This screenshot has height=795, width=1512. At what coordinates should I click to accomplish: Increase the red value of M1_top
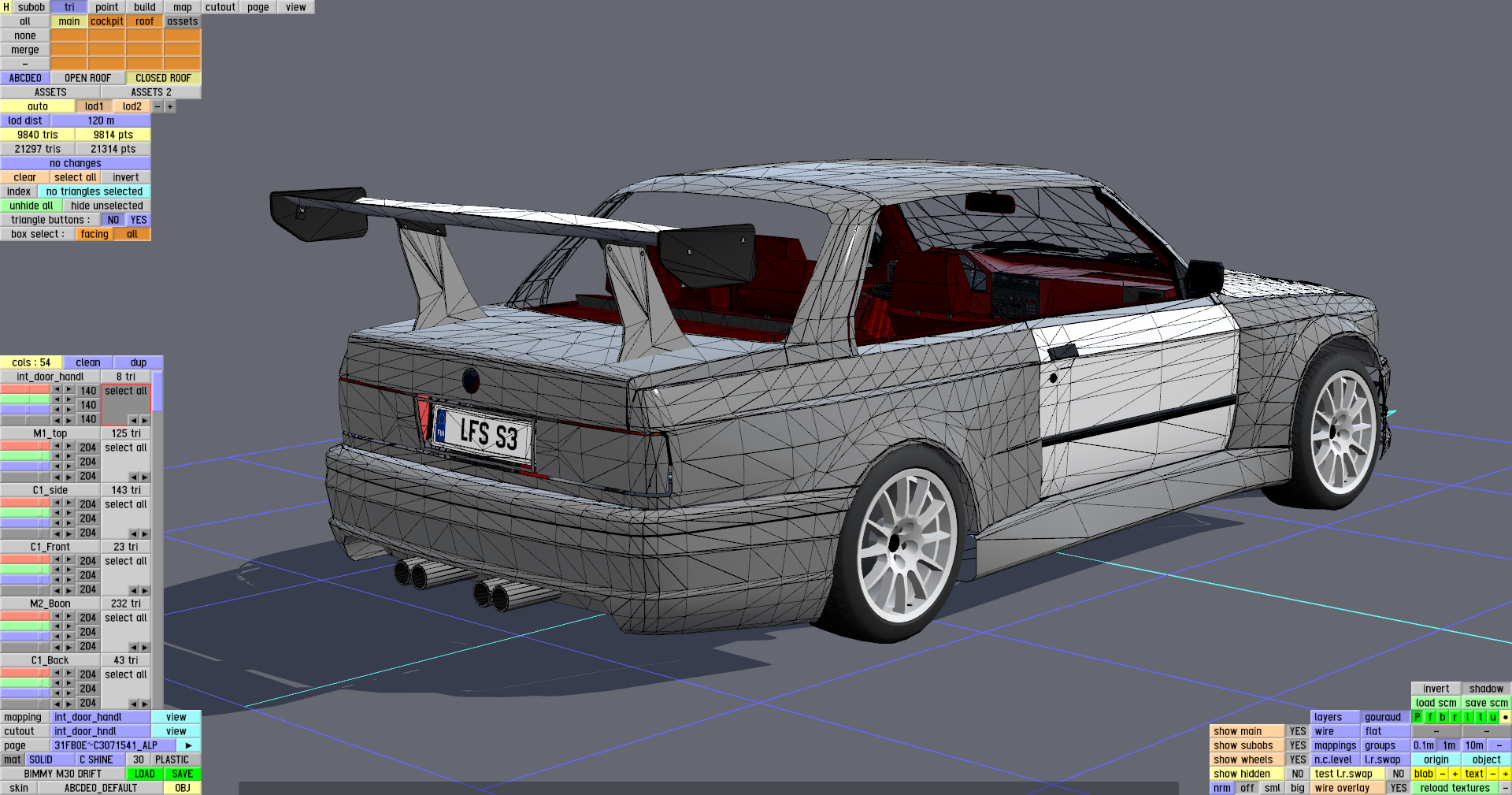point(69,447)
